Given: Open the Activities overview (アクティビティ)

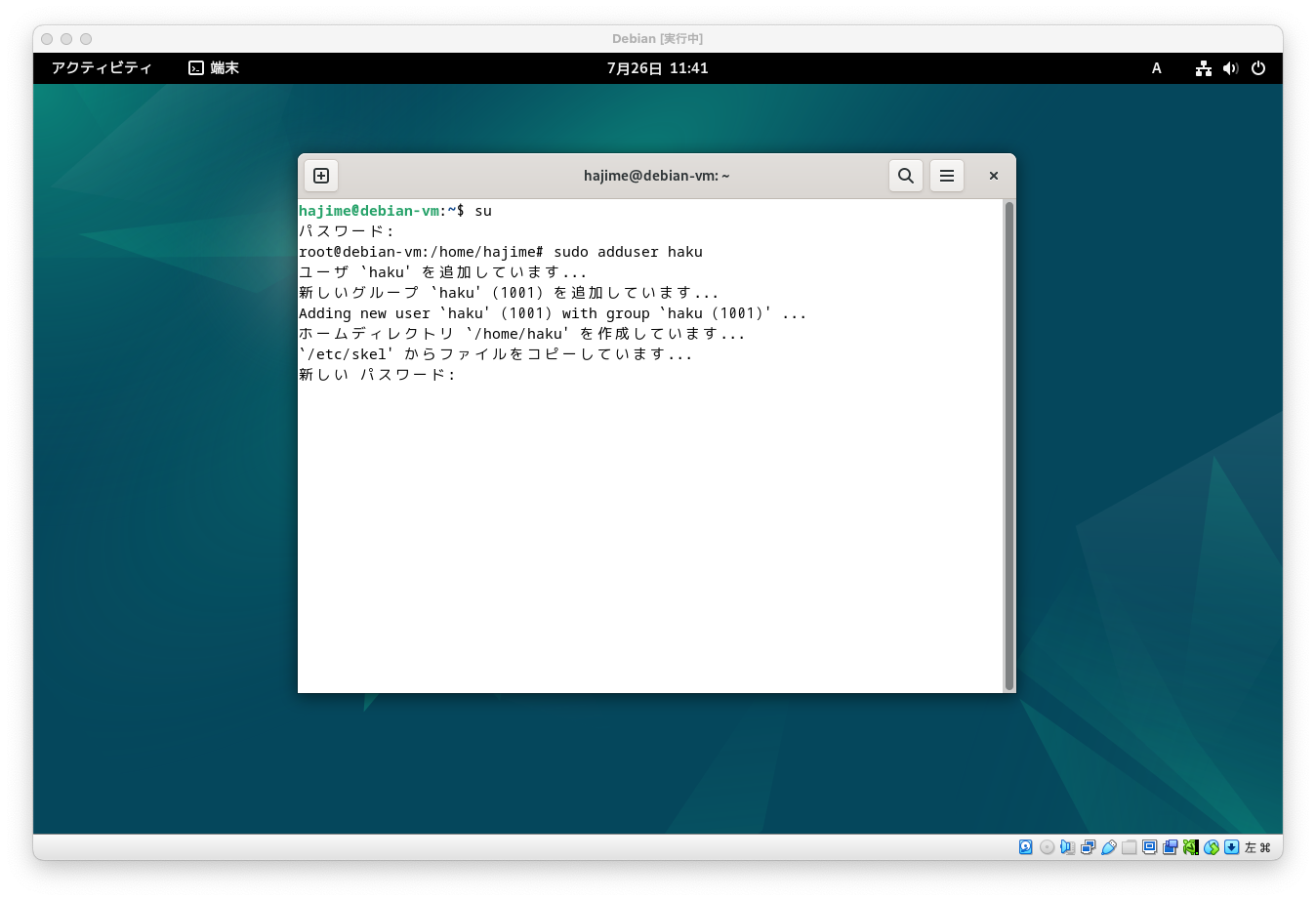Looking at the screenshot, I should (x=102, y=67).
